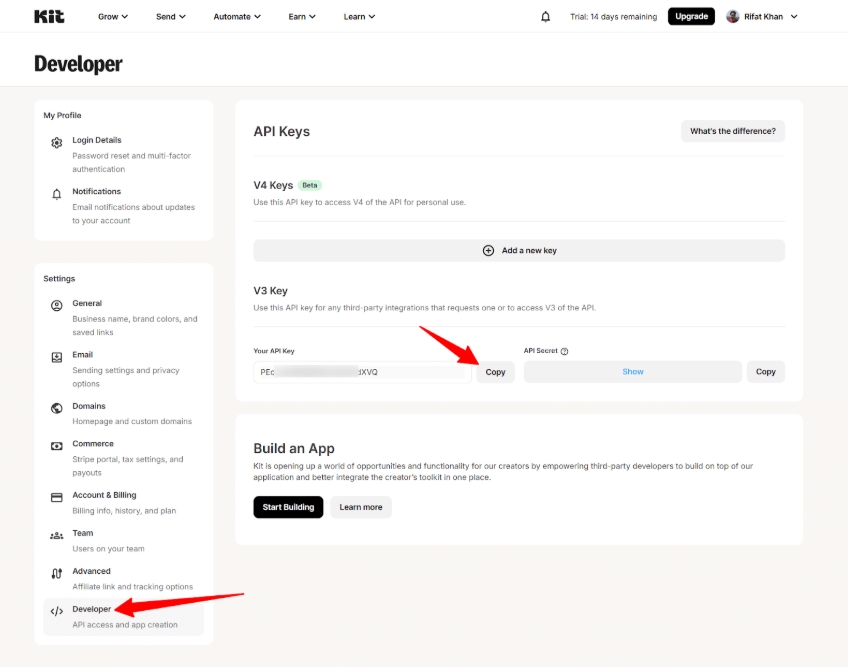848x667 pixels.
Task: Click the Upgrade button
Action: point(691,16)
